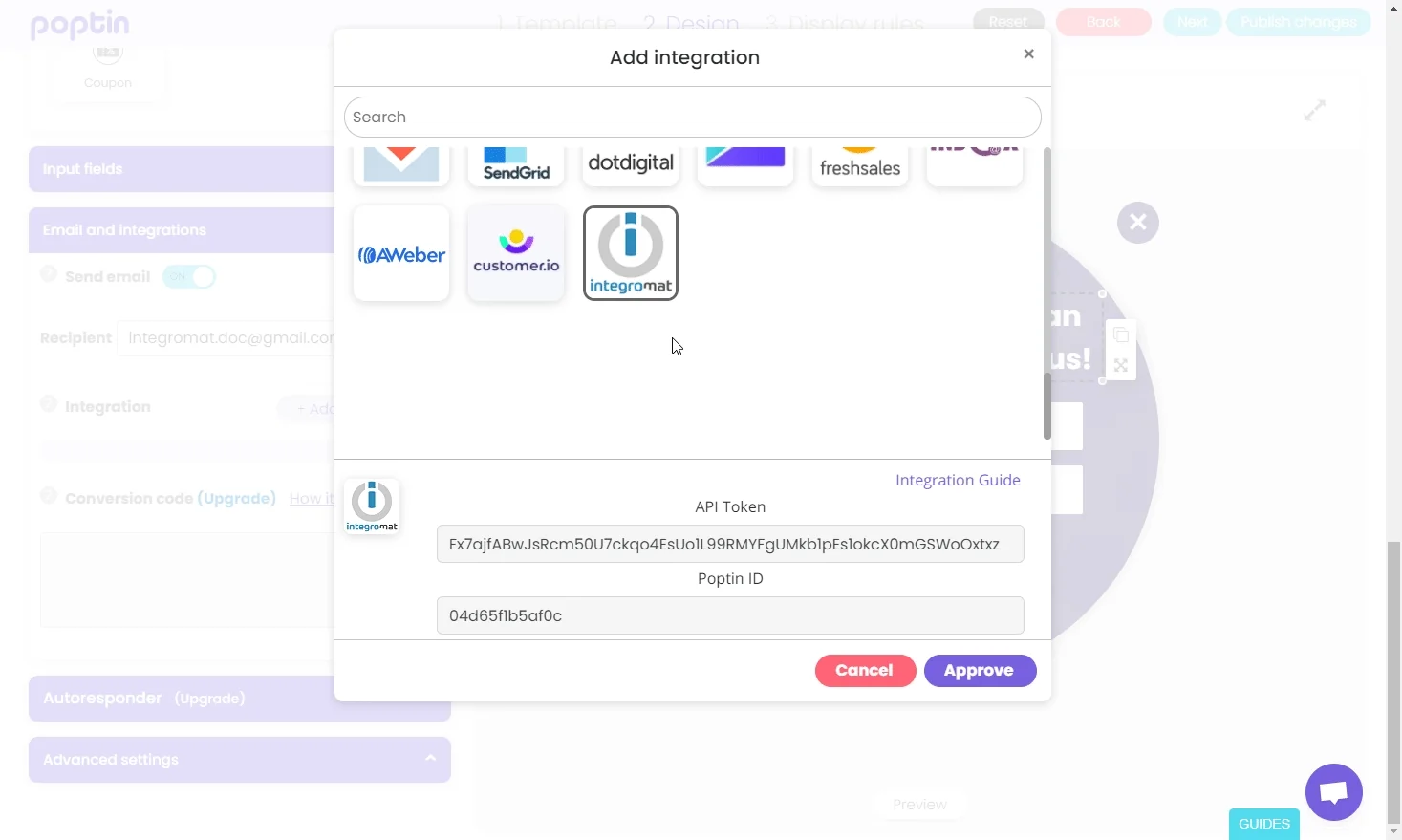
Task: Expand the Advanced settings section
Action: pos(240,760)
